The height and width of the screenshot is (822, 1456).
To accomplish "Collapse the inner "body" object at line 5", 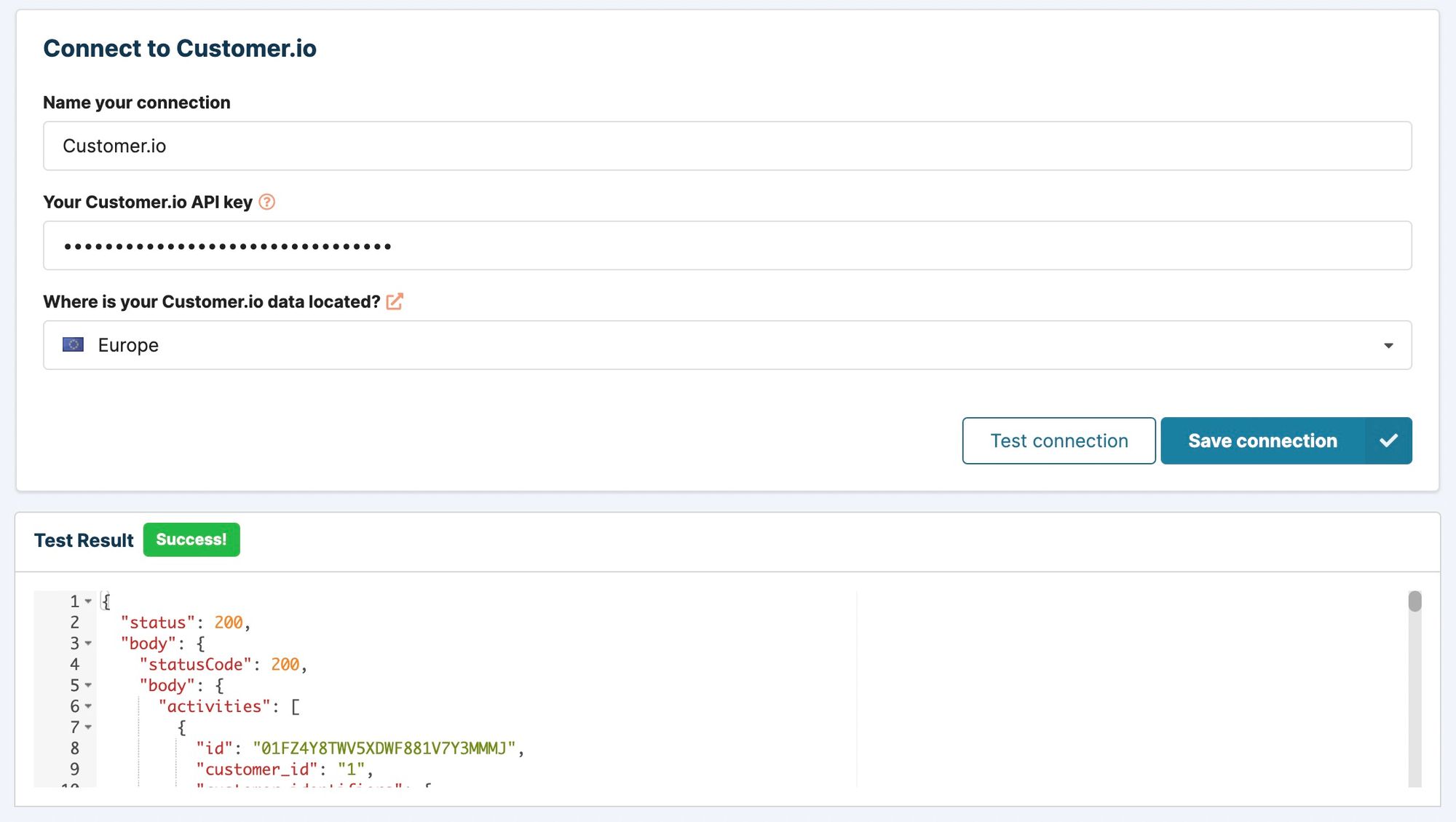I will (x=88, y=685).
